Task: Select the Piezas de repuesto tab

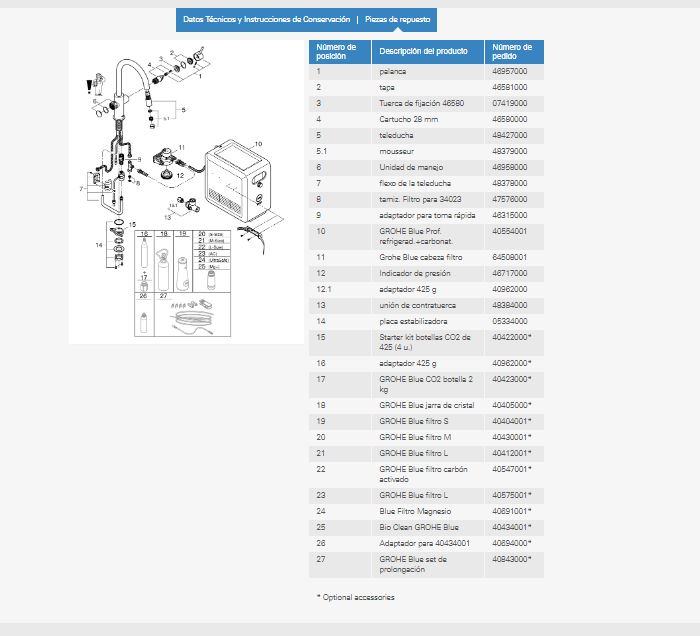Action: tap(397, 20)
